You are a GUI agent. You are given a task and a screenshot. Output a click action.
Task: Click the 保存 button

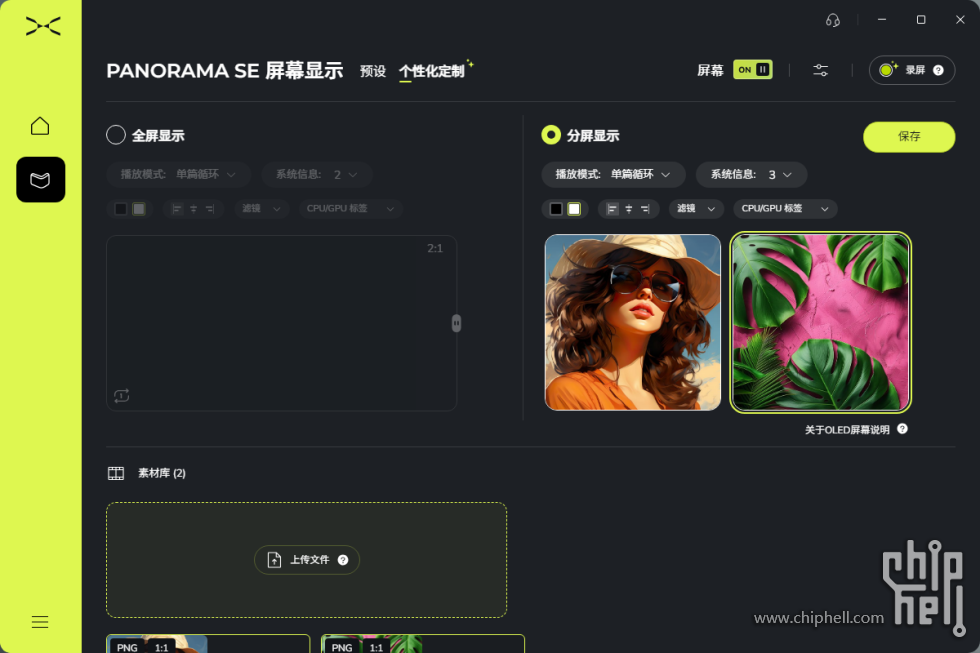[909, 136]
